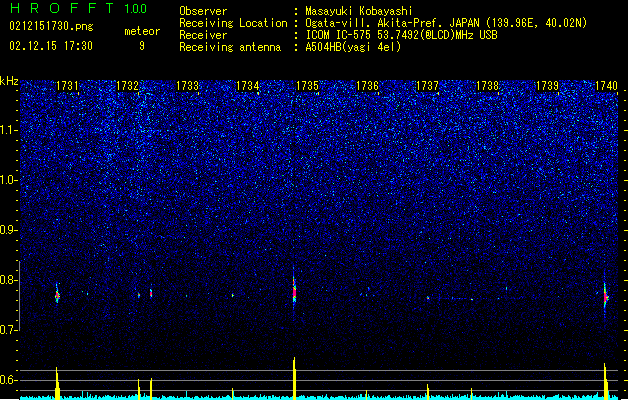Screen dimensions: 629x400
Task: Click the meteor echo at 1740
Action: pyautogui.click(x=605, y=297)
